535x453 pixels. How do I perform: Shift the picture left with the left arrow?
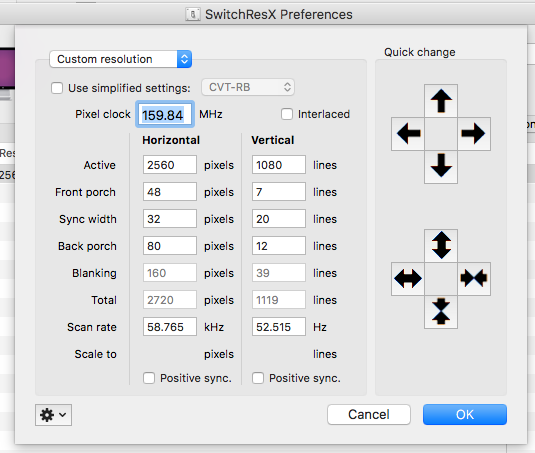408,133
